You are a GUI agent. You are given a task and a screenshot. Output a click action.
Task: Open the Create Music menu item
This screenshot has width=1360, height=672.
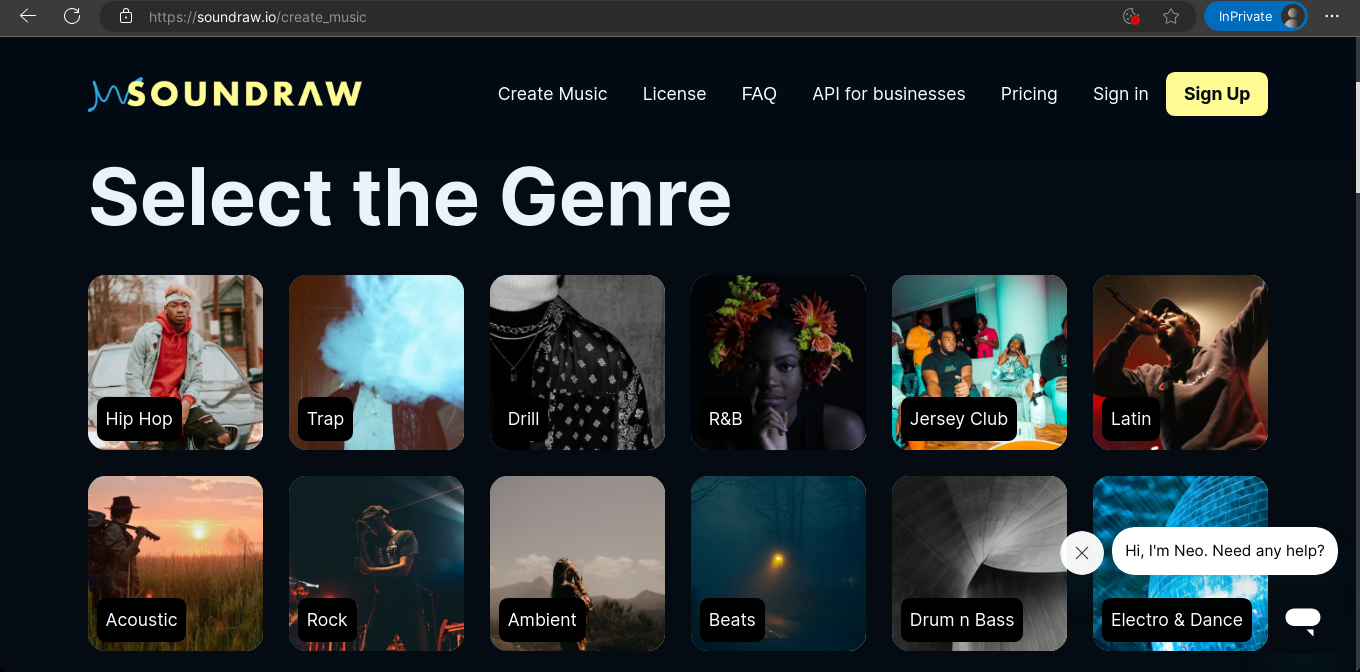[553, 94]
